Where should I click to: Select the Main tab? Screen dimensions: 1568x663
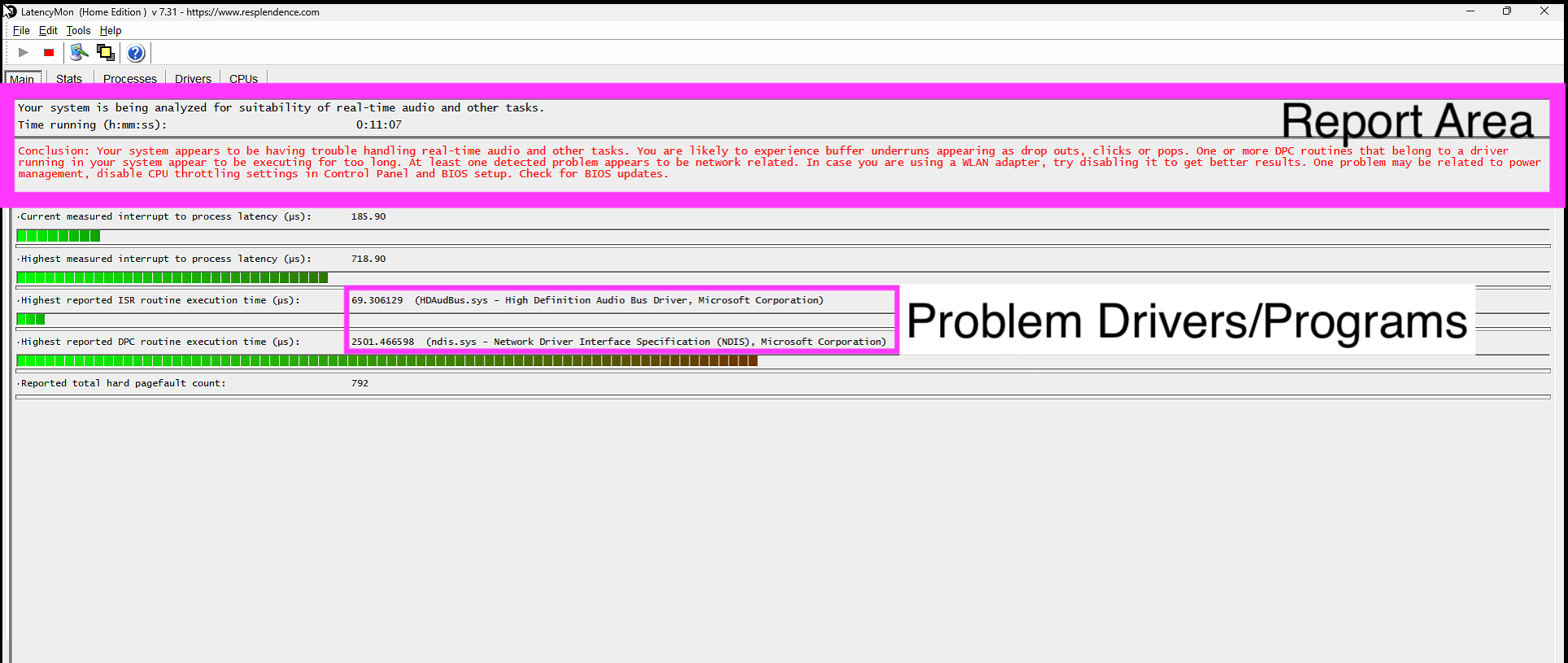click(23, 78)
